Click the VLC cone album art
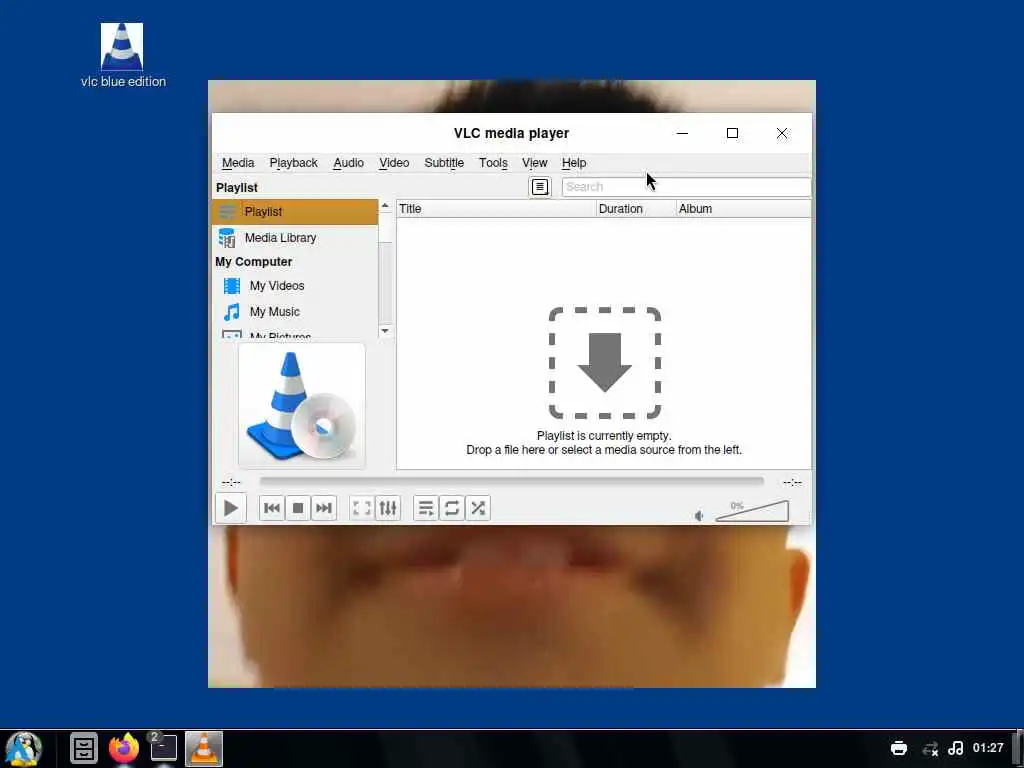This screenshot has width=1024, height=768. click(302, 406)
